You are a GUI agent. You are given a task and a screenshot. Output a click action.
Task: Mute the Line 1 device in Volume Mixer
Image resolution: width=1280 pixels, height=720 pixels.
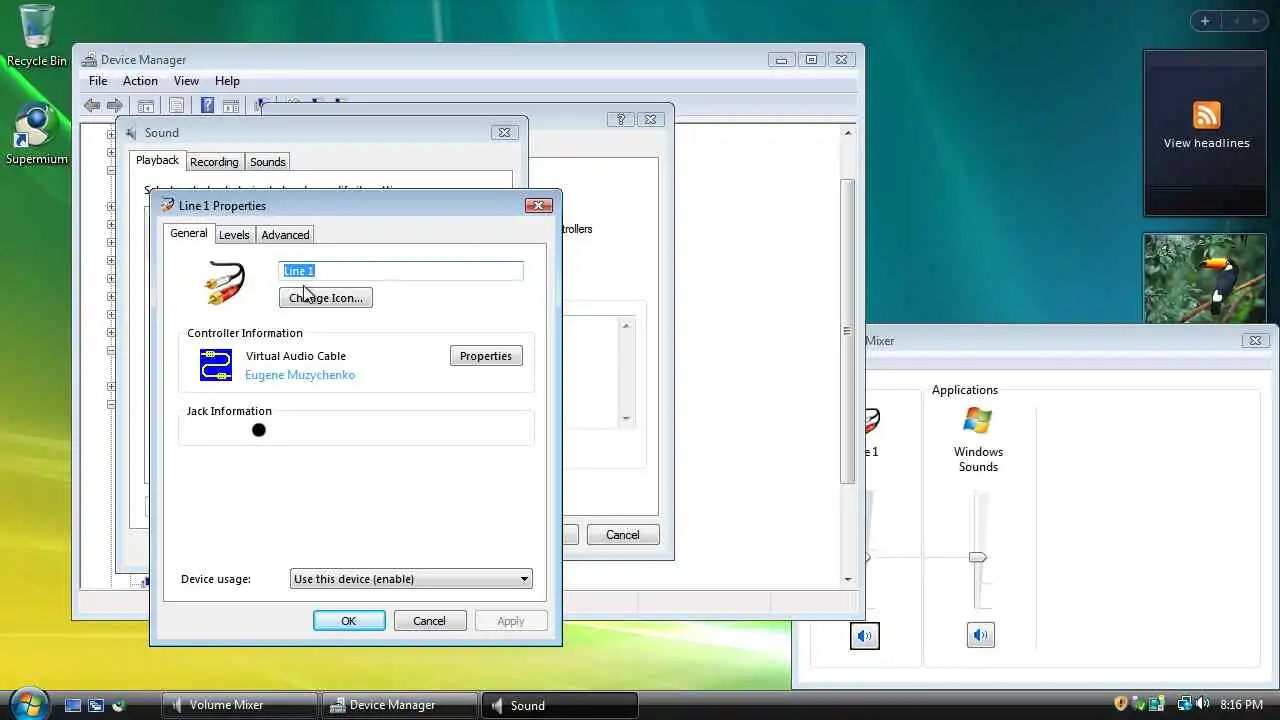(x=865, y=635)
